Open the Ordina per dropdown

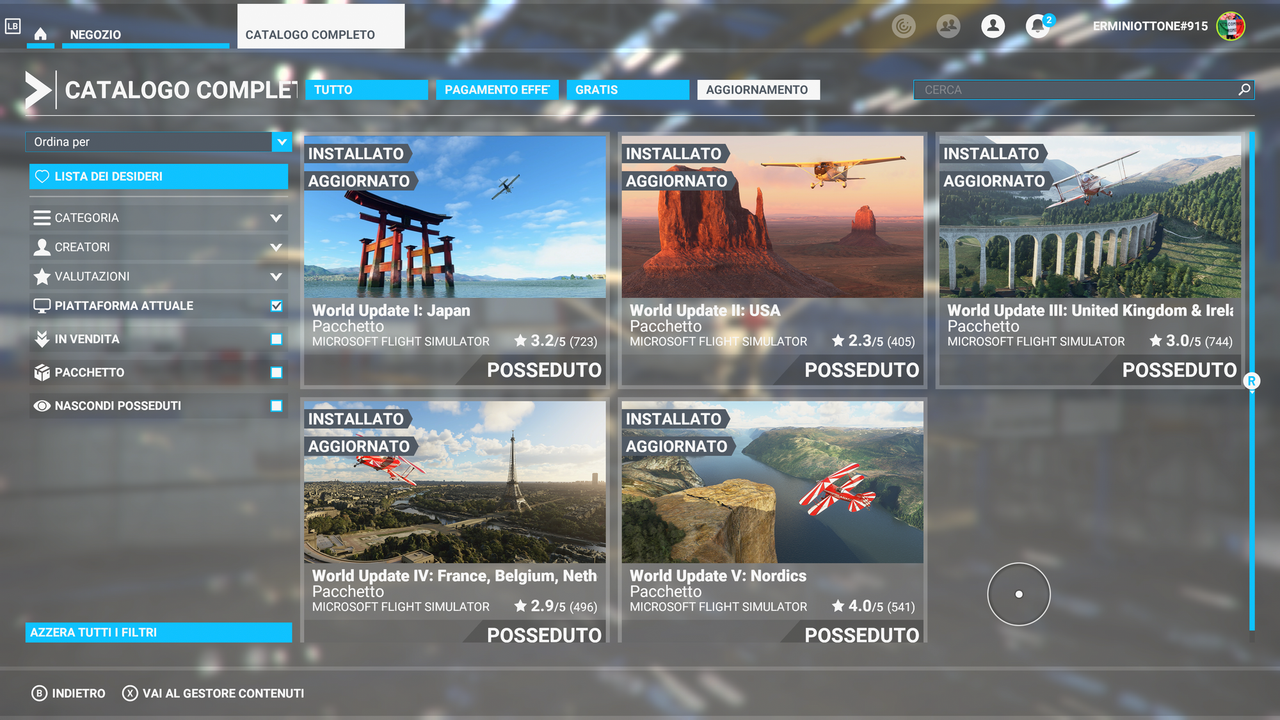pyautogui.click(x=158, y=142)
